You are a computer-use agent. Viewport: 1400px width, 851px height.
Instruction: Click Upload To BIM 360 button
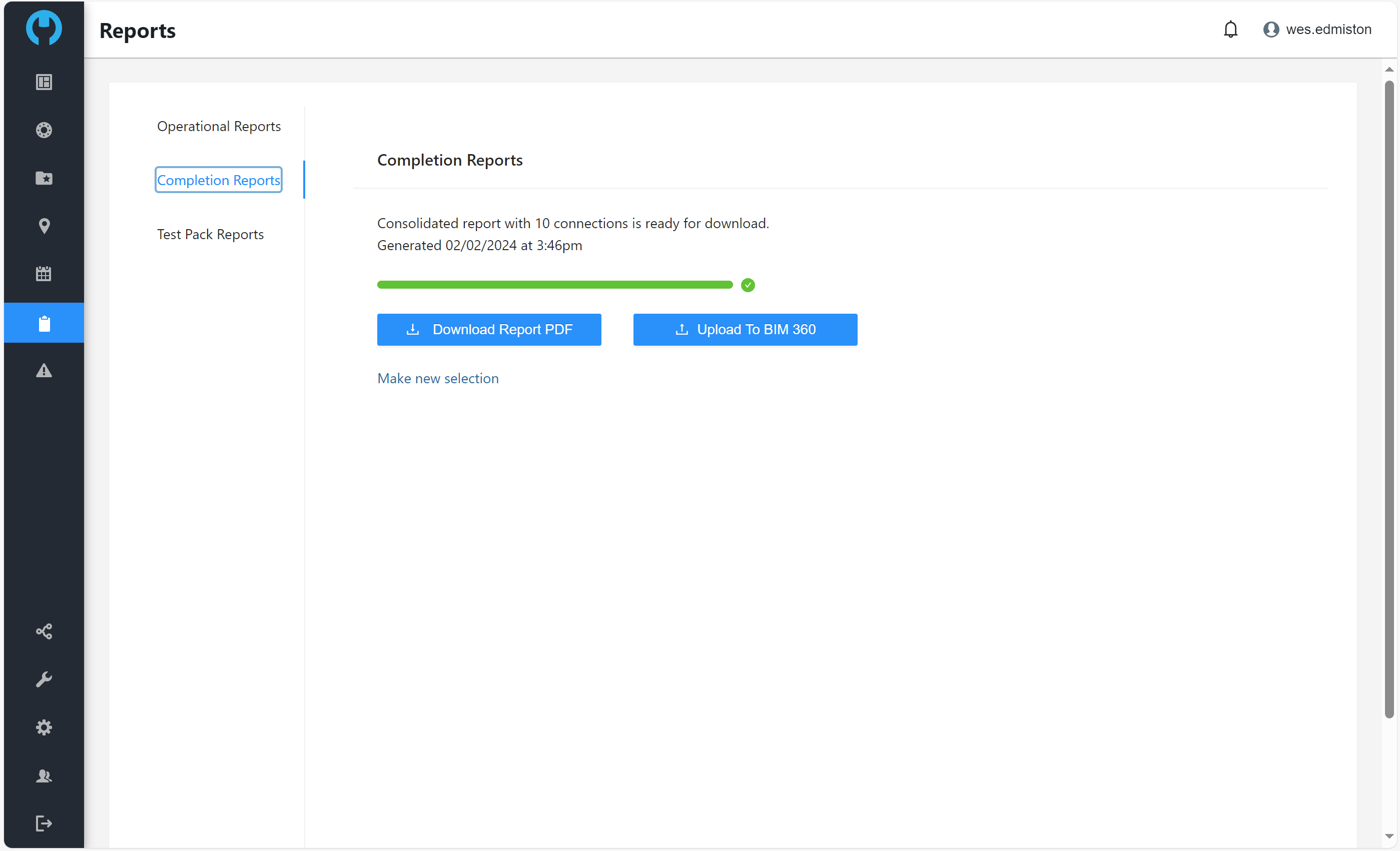tap(745, 330)
